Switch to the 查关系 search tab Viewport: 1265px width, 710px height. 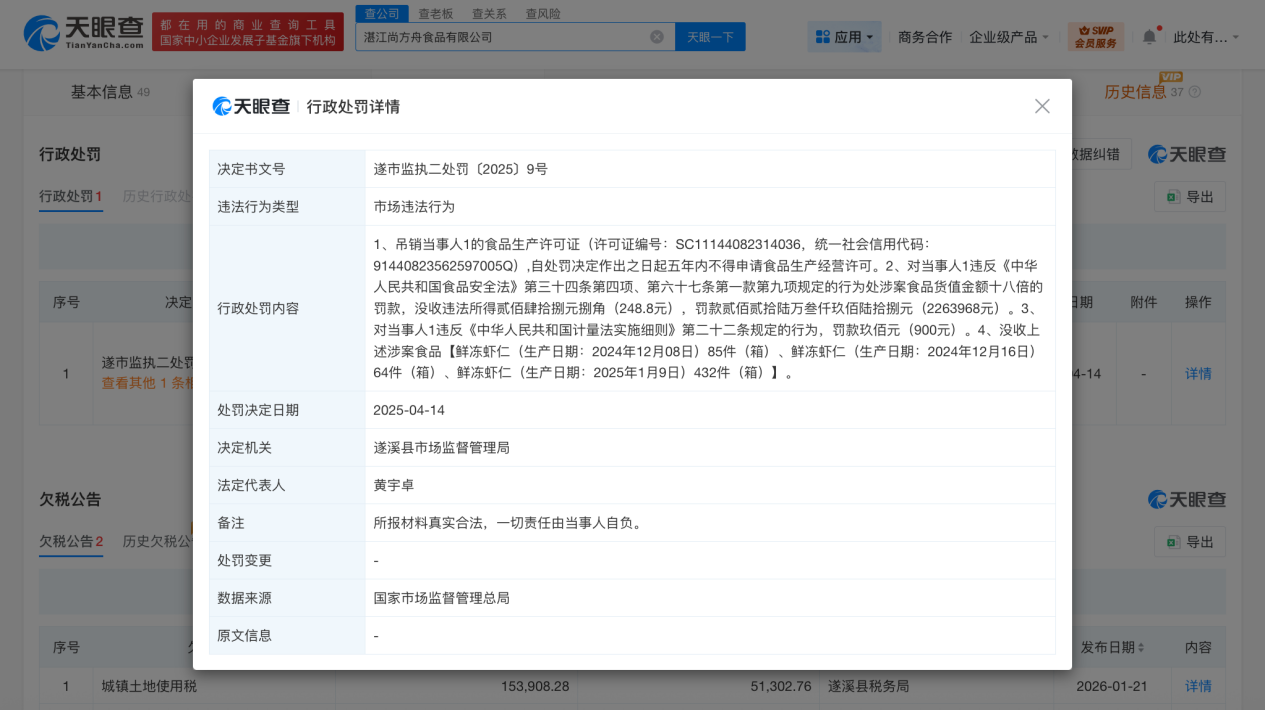point(489,13)
